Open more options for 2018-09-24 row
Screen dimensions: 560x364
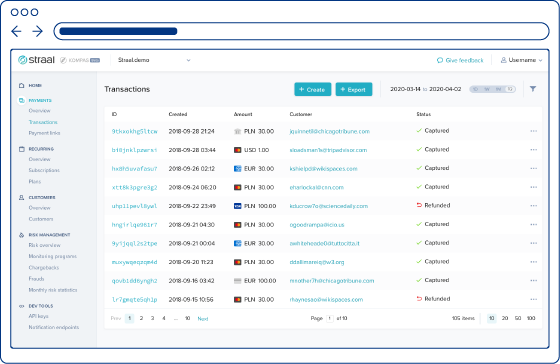click(534, 187)
